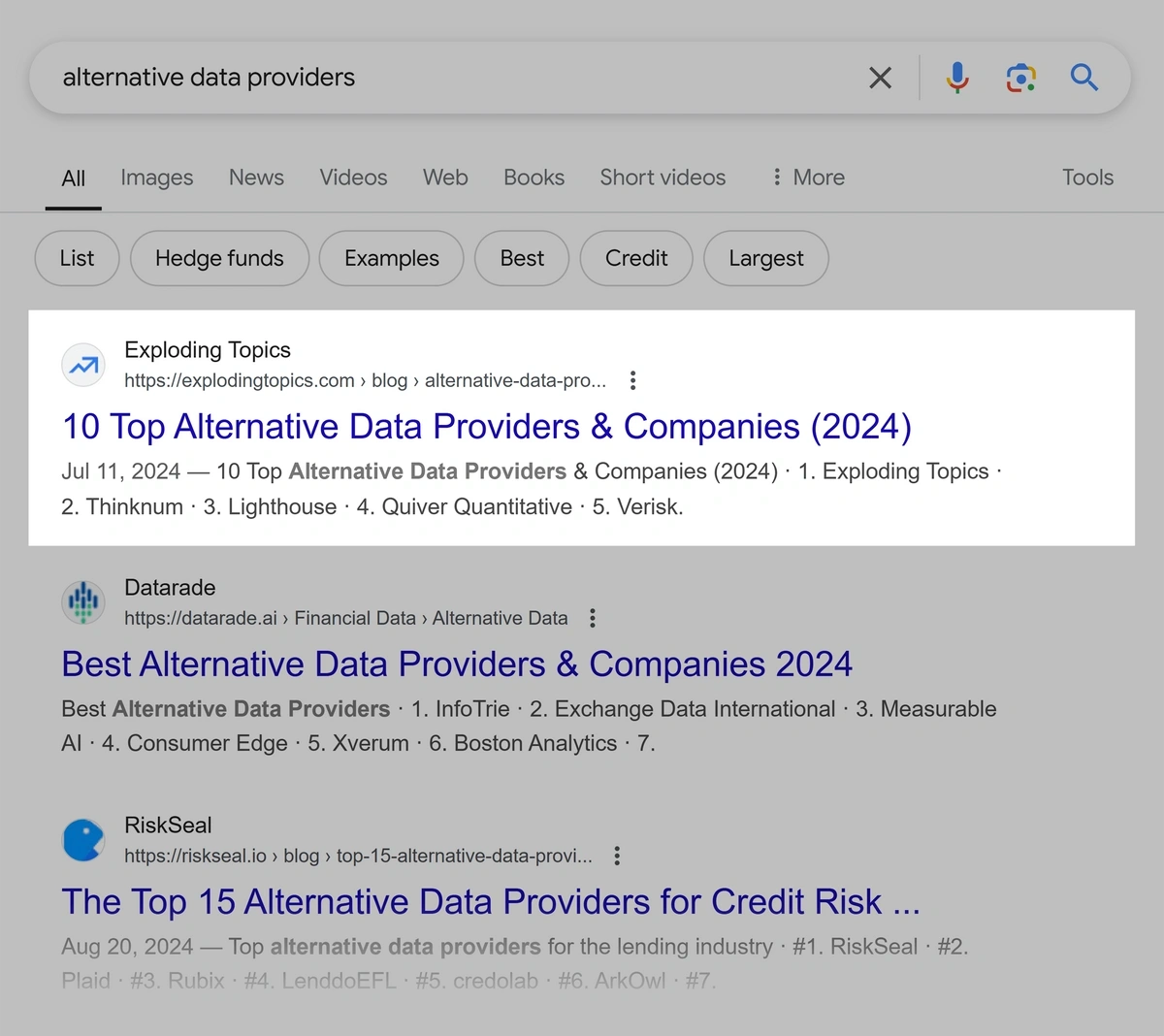The image size is (1164, 1036).
Task: Click the 'Aug 20, 2024' result snippet
Action: click(x=515, y=963)
